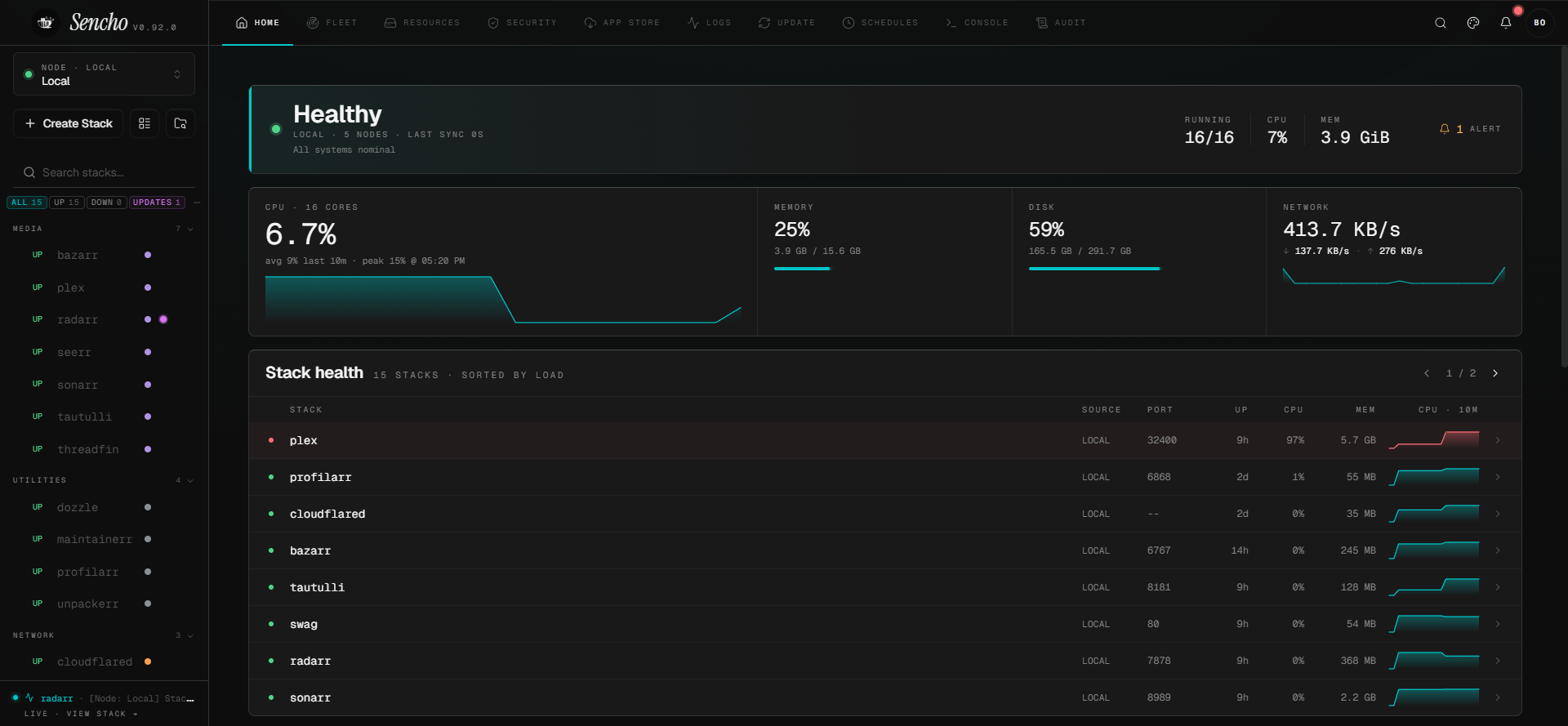Image resolution: width=1568 pixels, height=726 pixels.
Task: Switch to the Home tab
Action: pos(258,23)
